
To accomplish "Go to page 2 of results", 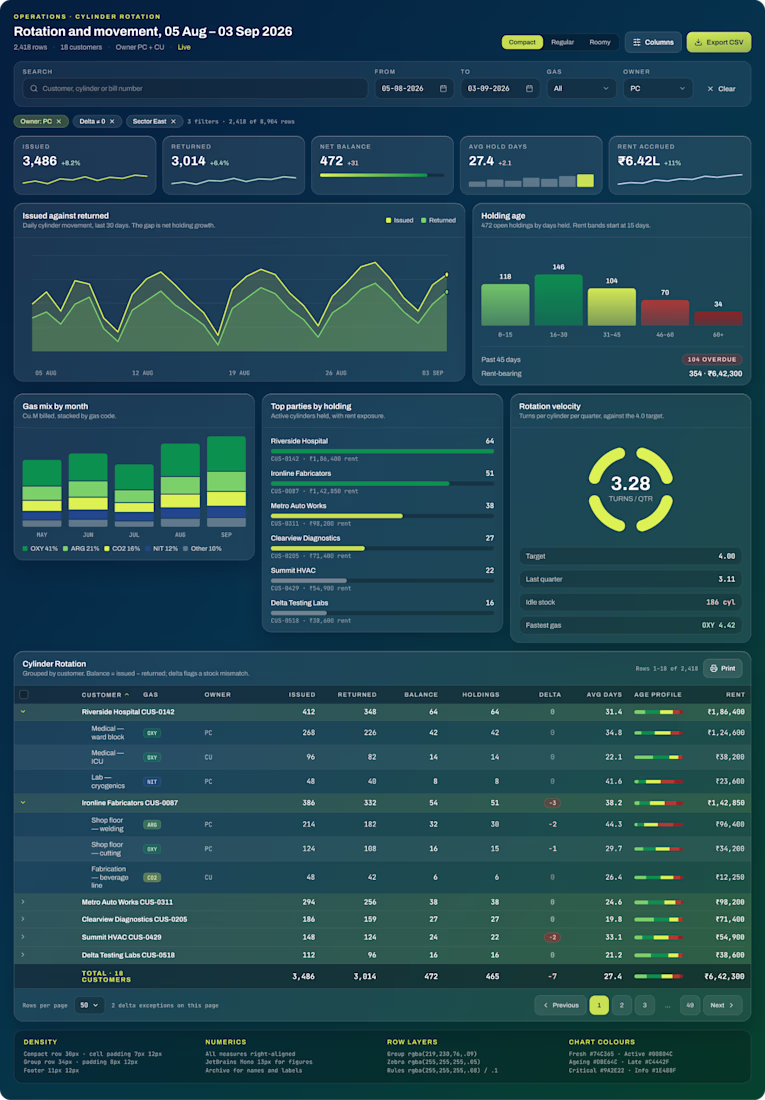I will (x=622, y=1005).
